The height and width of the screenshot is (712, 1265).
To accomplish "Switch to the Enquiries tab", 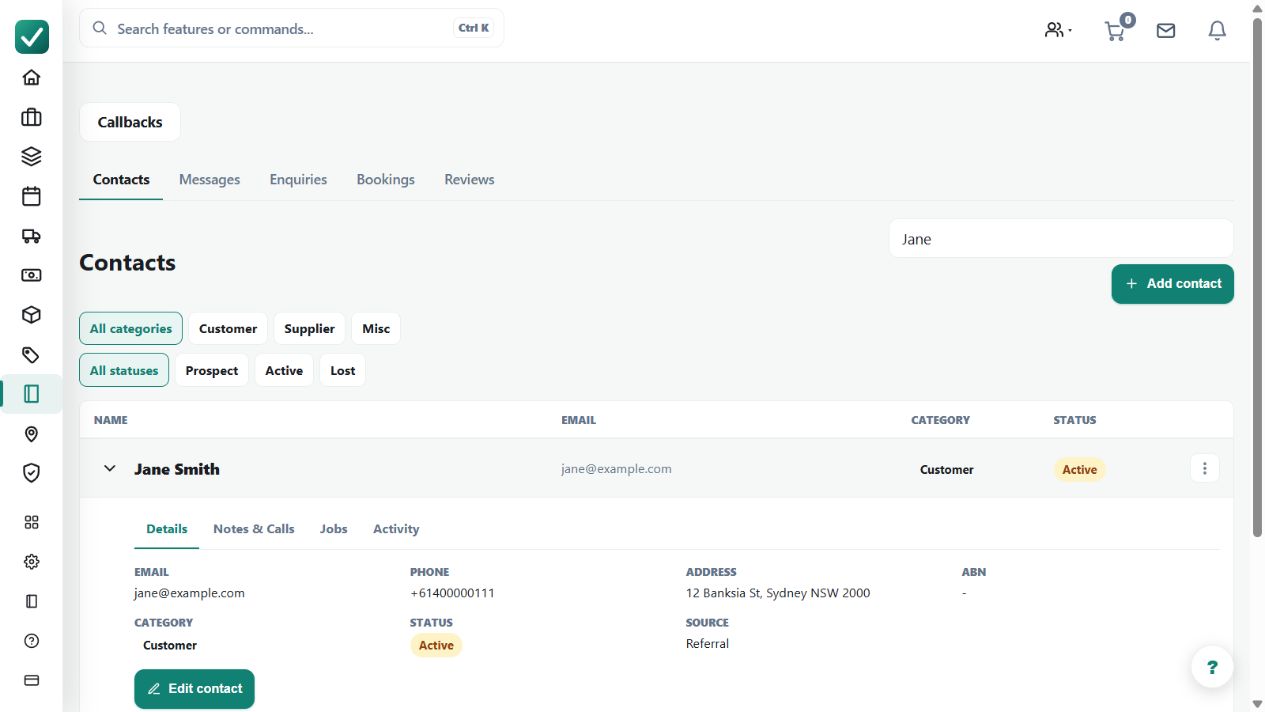I will point(298,180).
